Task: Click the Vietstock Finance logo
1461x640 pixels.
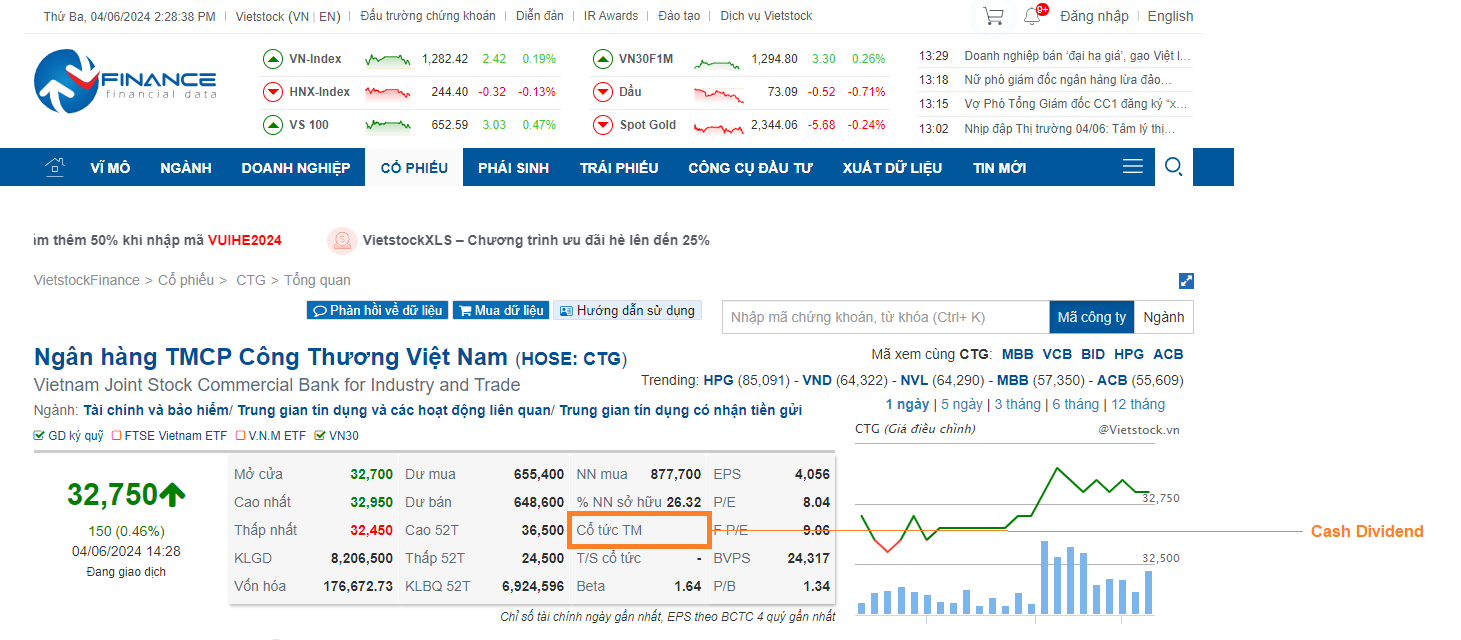Action: click(x=125, y=81)
